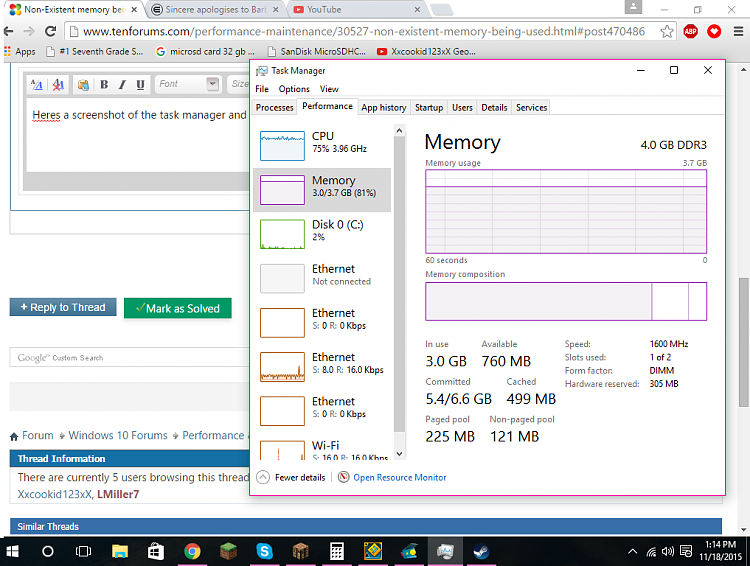Viewport: 750px width, 566px height.
Task: Click the browser address bar
Action: (364, 32)
